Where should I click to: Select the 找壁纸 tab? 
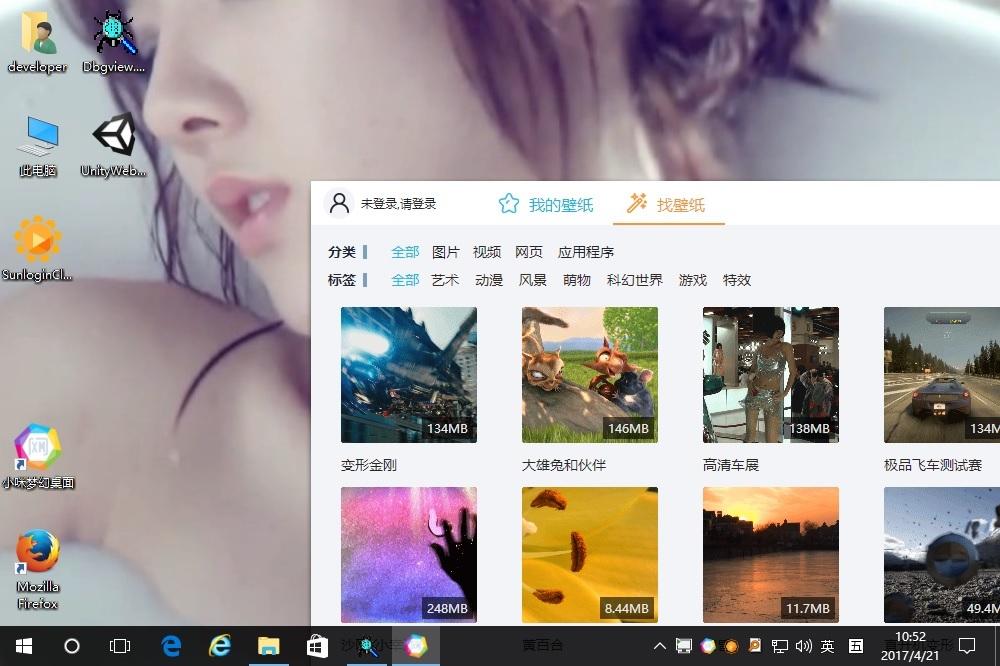tap(667, 205)
